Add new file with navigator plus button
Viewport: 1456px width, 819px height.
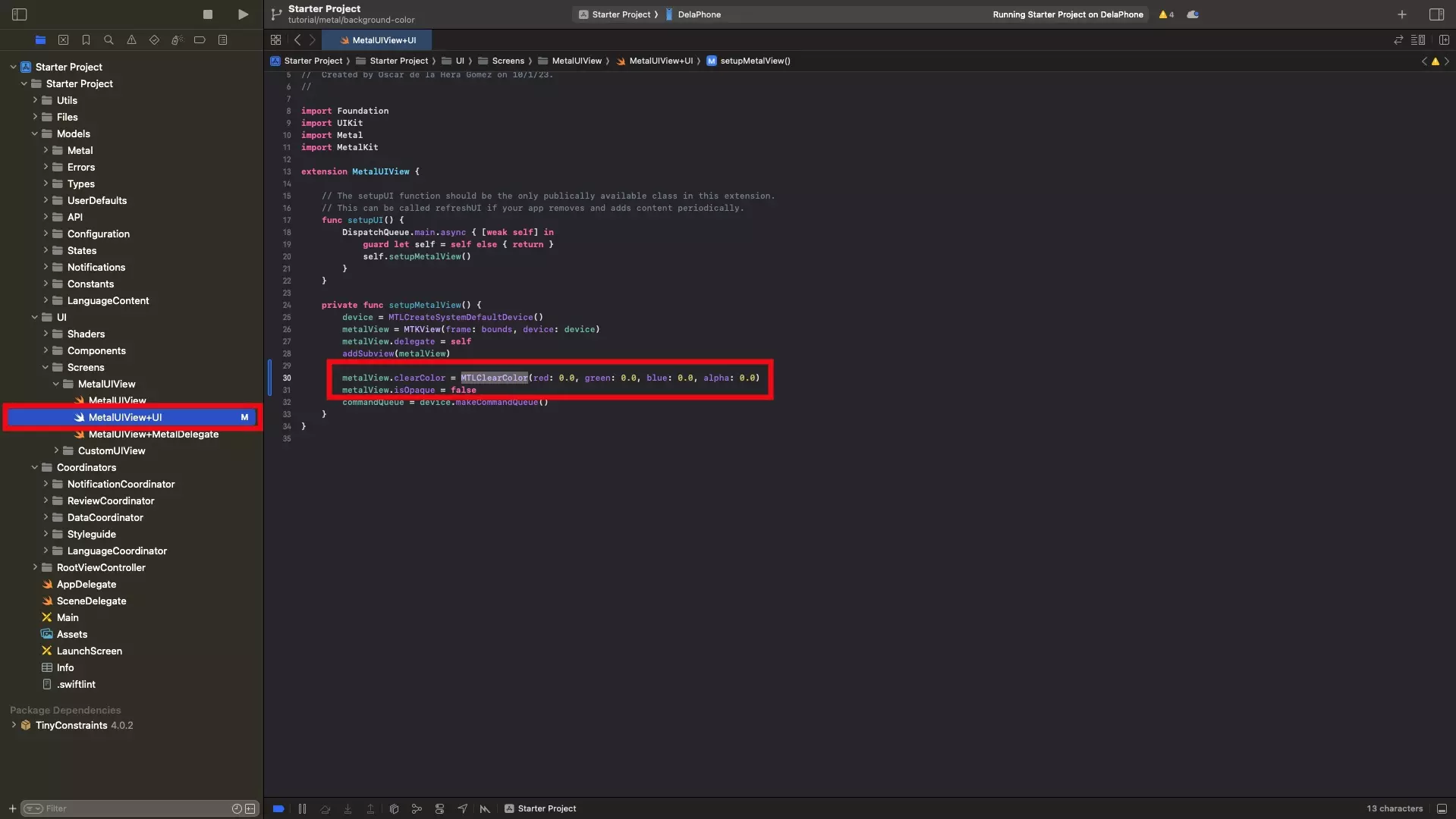(x=12, y=808)
